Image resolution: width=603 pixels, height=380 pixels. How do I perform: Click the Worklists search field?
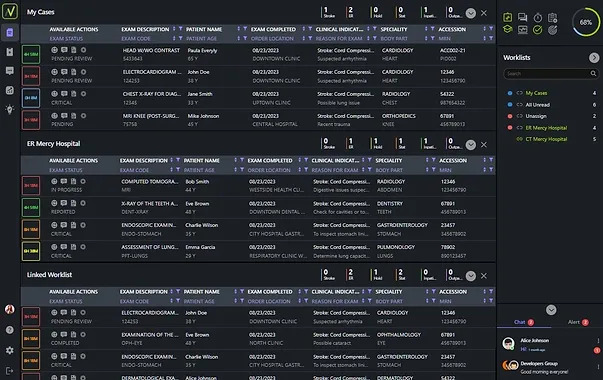(x=551, y=73)
